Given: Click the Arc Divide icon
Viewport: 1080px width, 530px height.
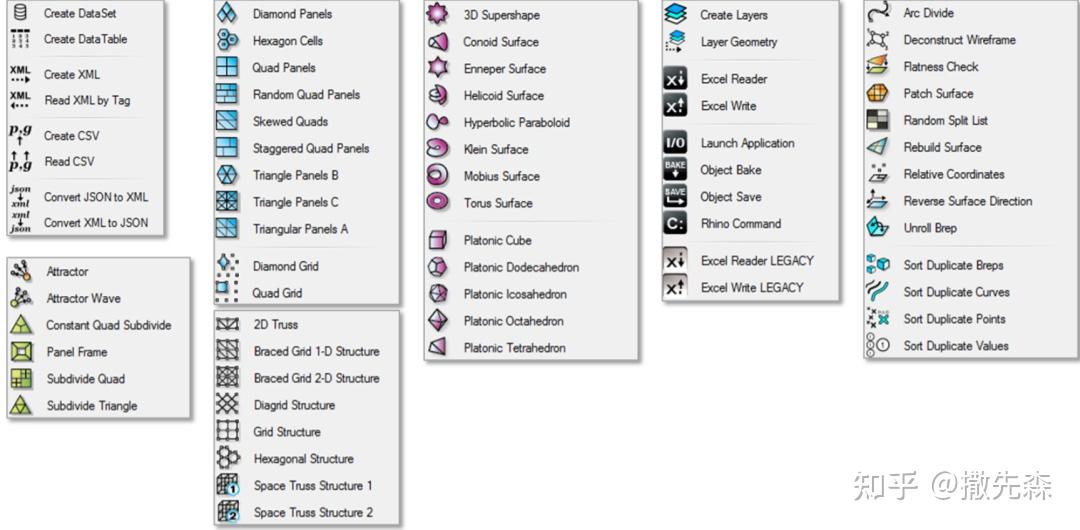Looking at the screenshot, I should [878, 13].
